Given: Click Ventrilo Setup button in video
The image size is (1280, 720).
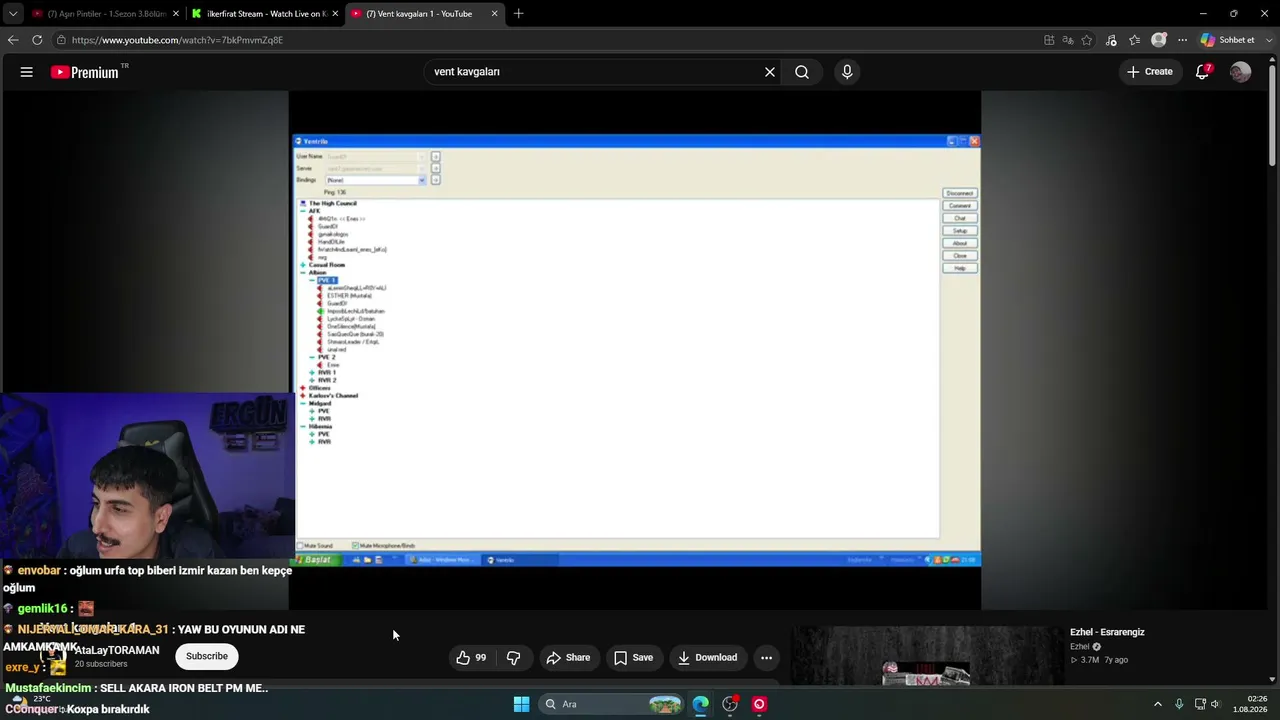Looking at the screenshot, I should point(959,231).
